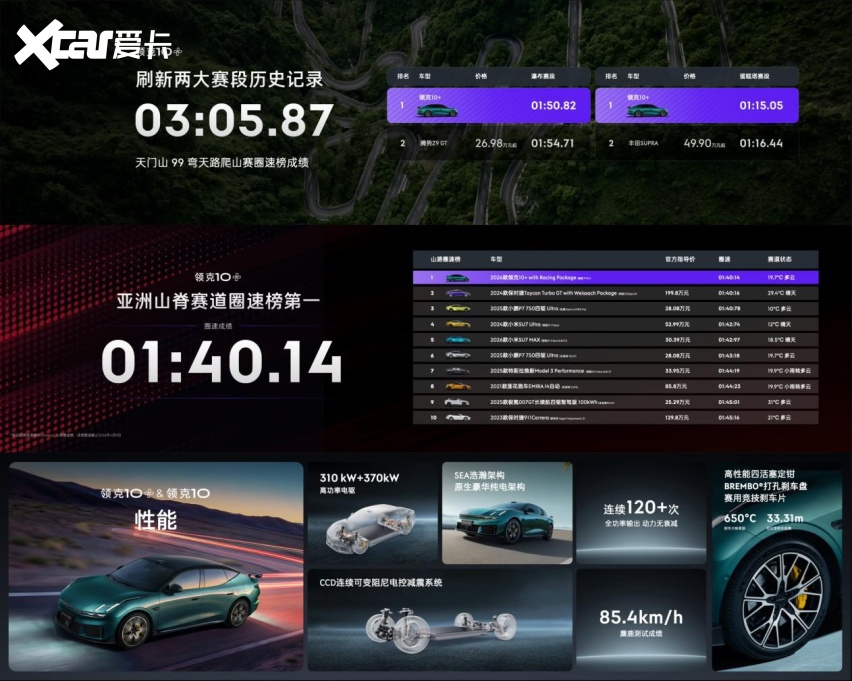Click the lap time 01:45:16 in rank 10
The width and height of the screenshot is (852, 681).
[x=729, y=418]
